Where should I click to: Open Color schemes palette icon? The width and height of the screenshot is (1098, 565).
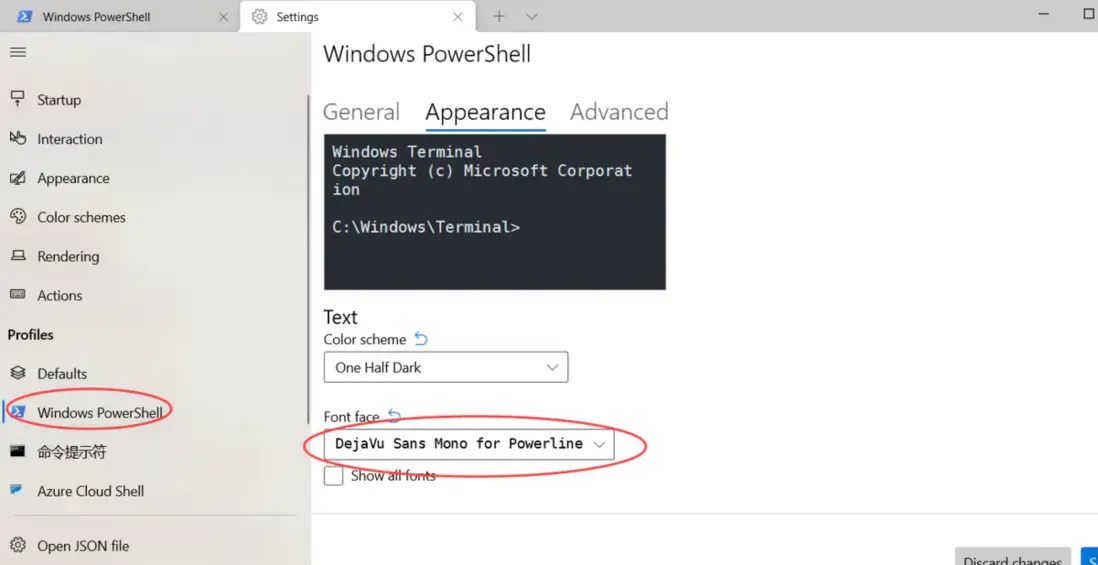(x=17, y=217)
